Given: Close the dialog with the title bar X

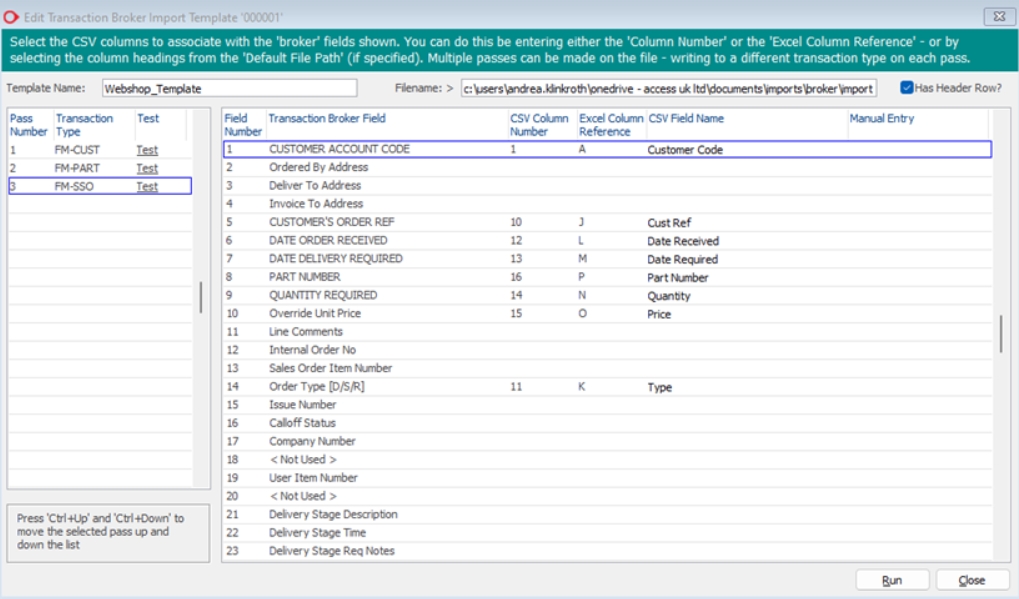Looking at the screenshot, I should [1000, 16].
